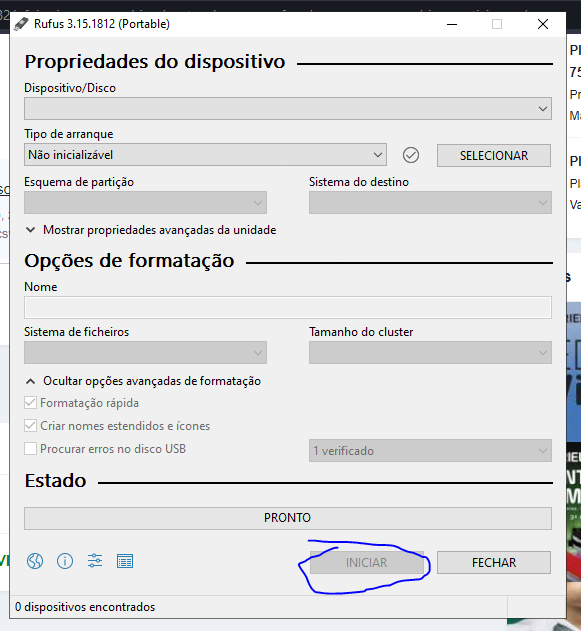This screenshot has width=581, height=631.
Task: Click the Nome input field
Action: [x=288, y=307]
